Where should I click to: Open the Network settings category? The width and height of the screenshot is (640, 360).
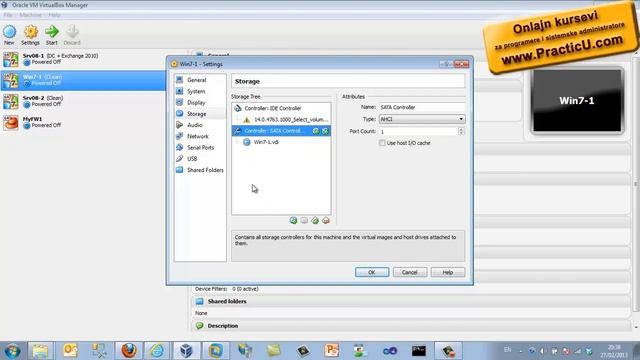click(x=200, y=136)
